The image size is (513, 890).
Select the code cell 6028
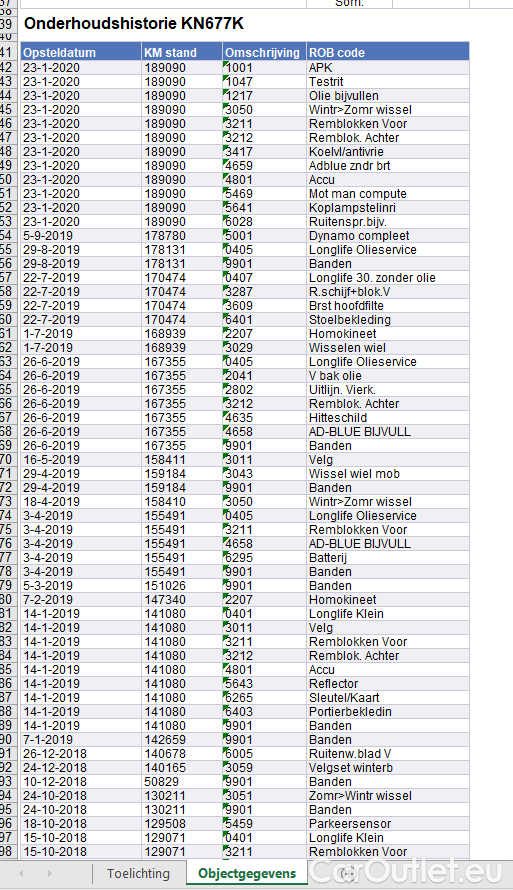(x=264, y=221)
